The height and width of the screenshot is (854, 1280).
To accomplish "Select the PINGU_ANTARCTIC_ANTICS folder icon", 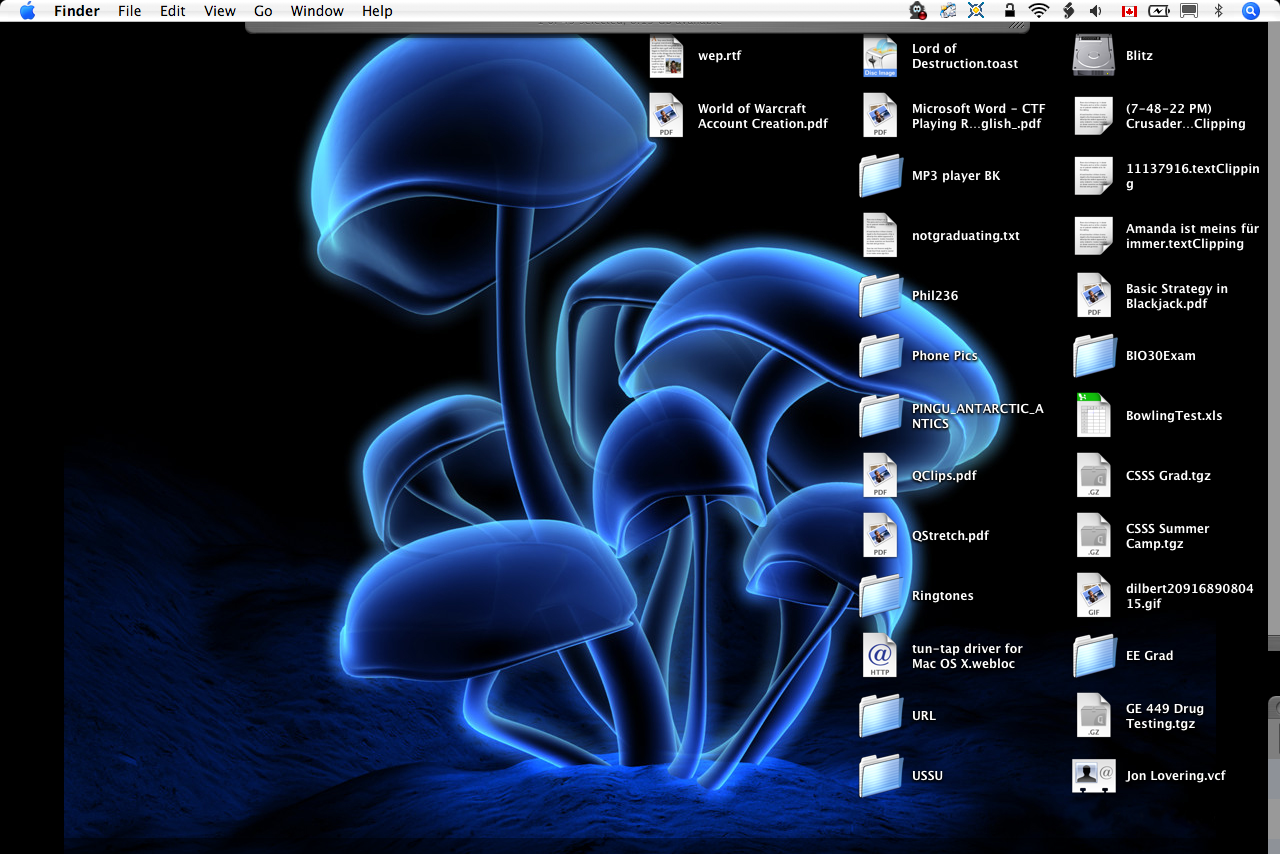I will pos(880,416).
